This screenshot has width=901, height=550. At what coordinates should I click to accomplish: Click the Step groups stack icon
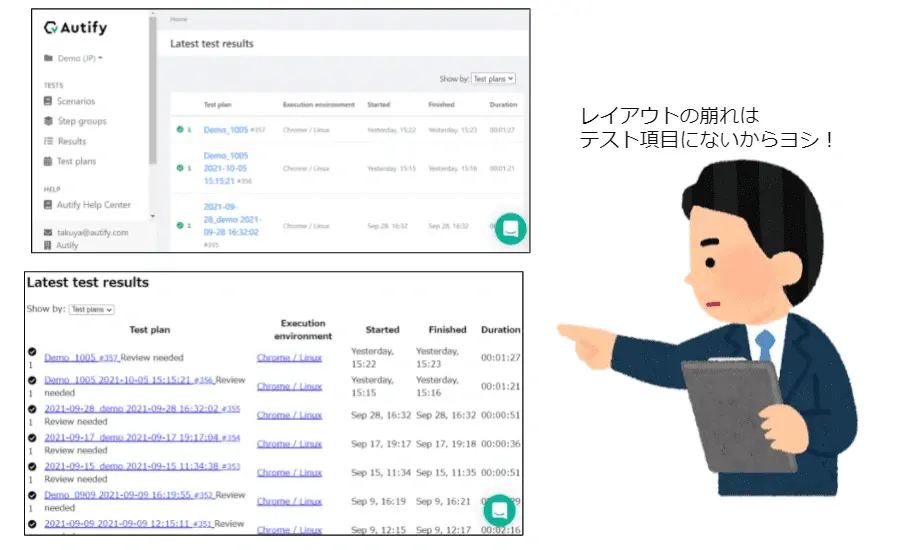48,121
